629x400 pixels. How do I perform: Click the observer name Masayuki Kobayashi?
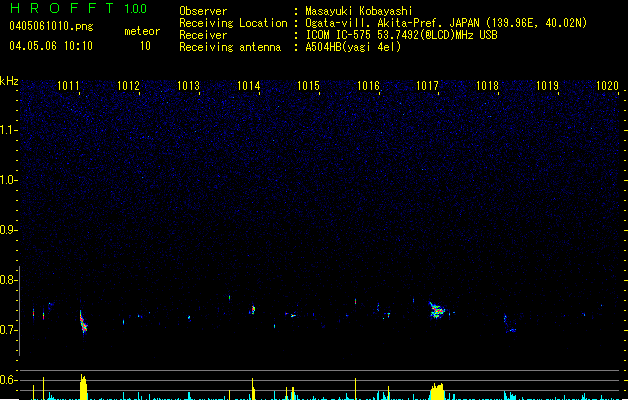tap(359, 11)
